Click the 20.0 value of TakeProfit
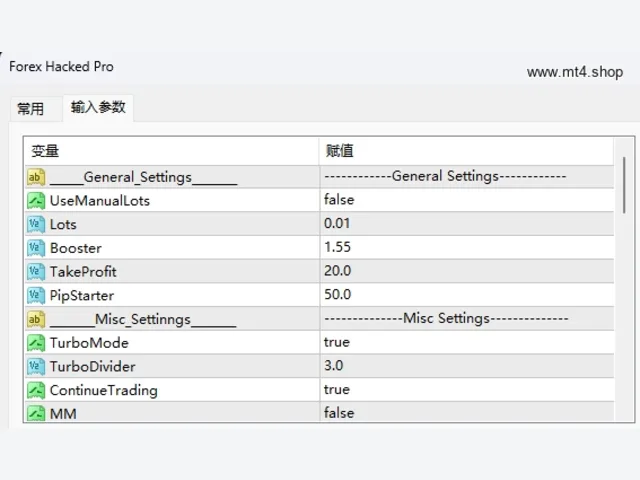Screen dimensions: 640x480 (x=337, y=271)
